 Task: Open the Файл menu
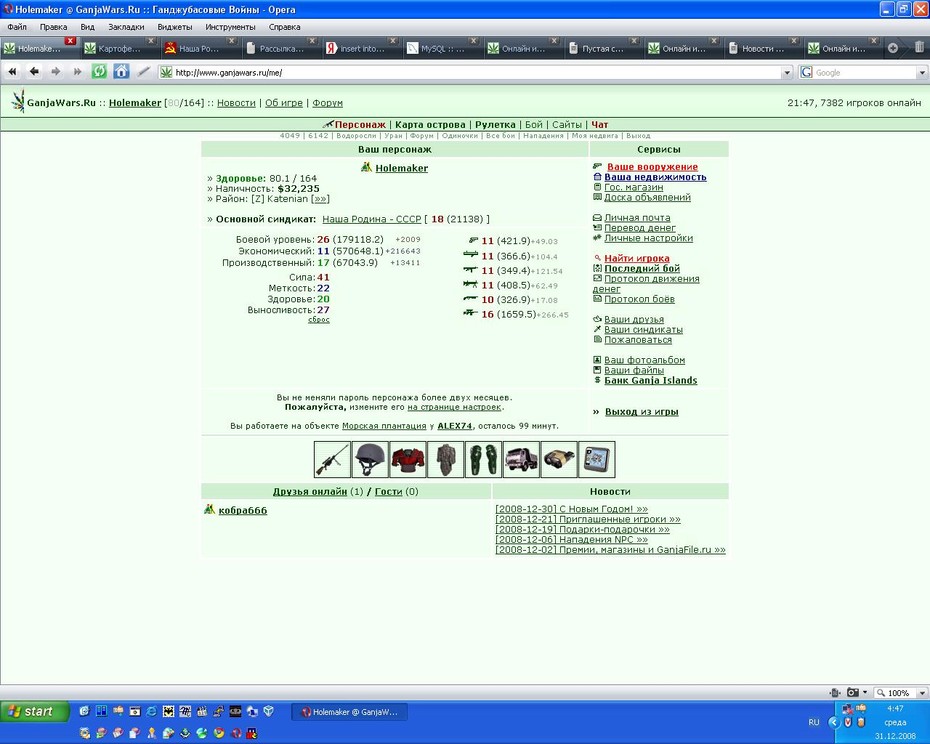[x=17, y=27]
